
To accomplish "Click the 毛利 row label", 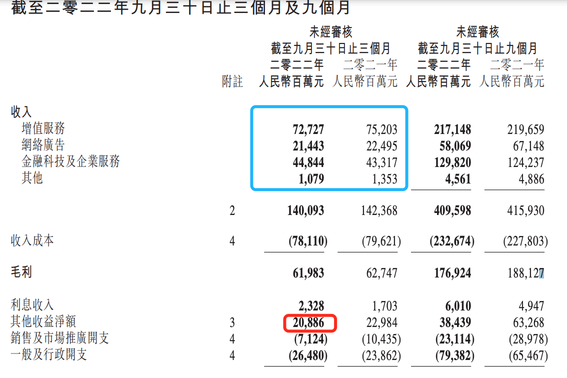I will (x=21, y=272).
